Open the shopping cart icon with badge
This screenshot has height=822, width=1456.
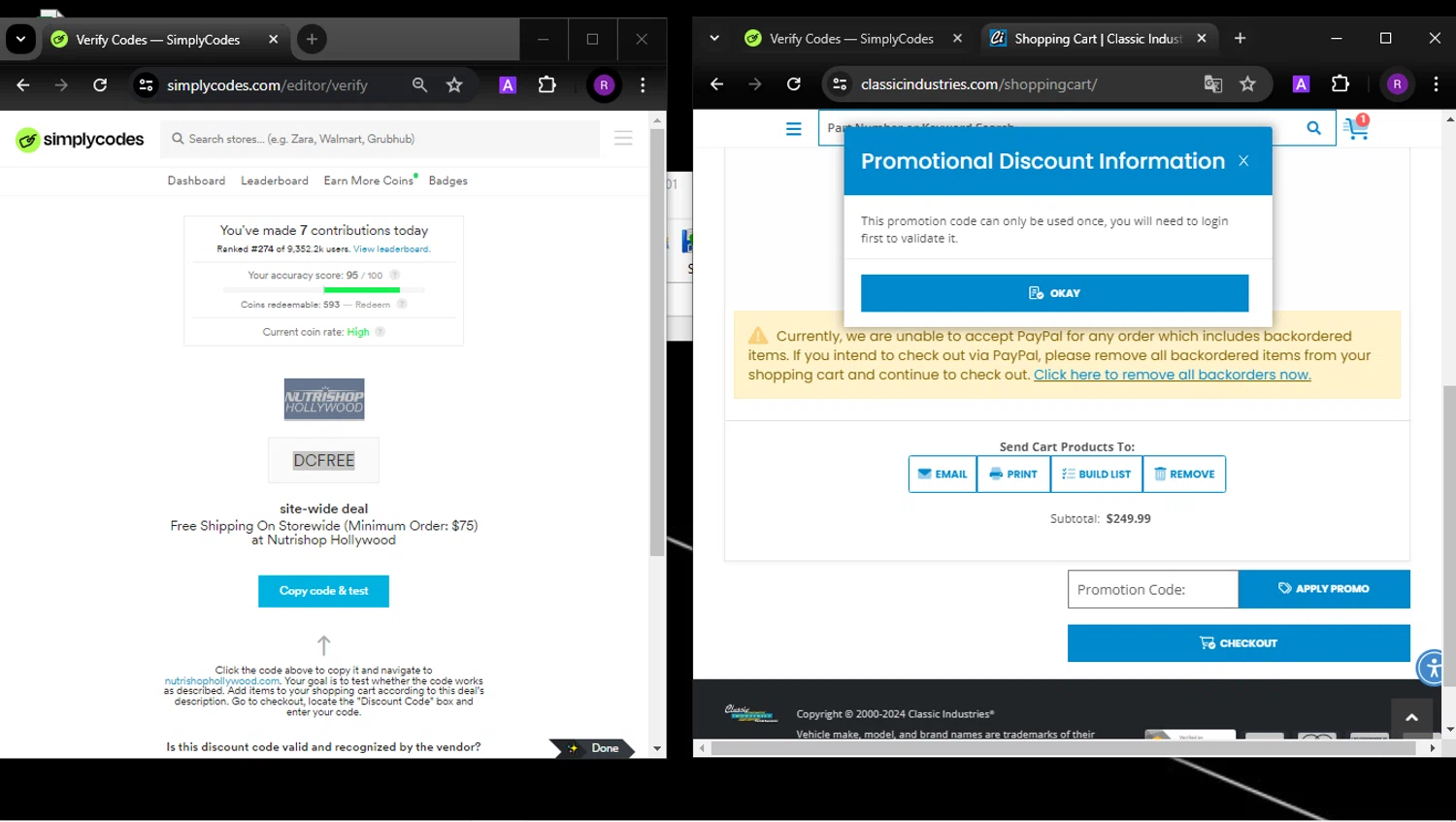point(1357,127)
